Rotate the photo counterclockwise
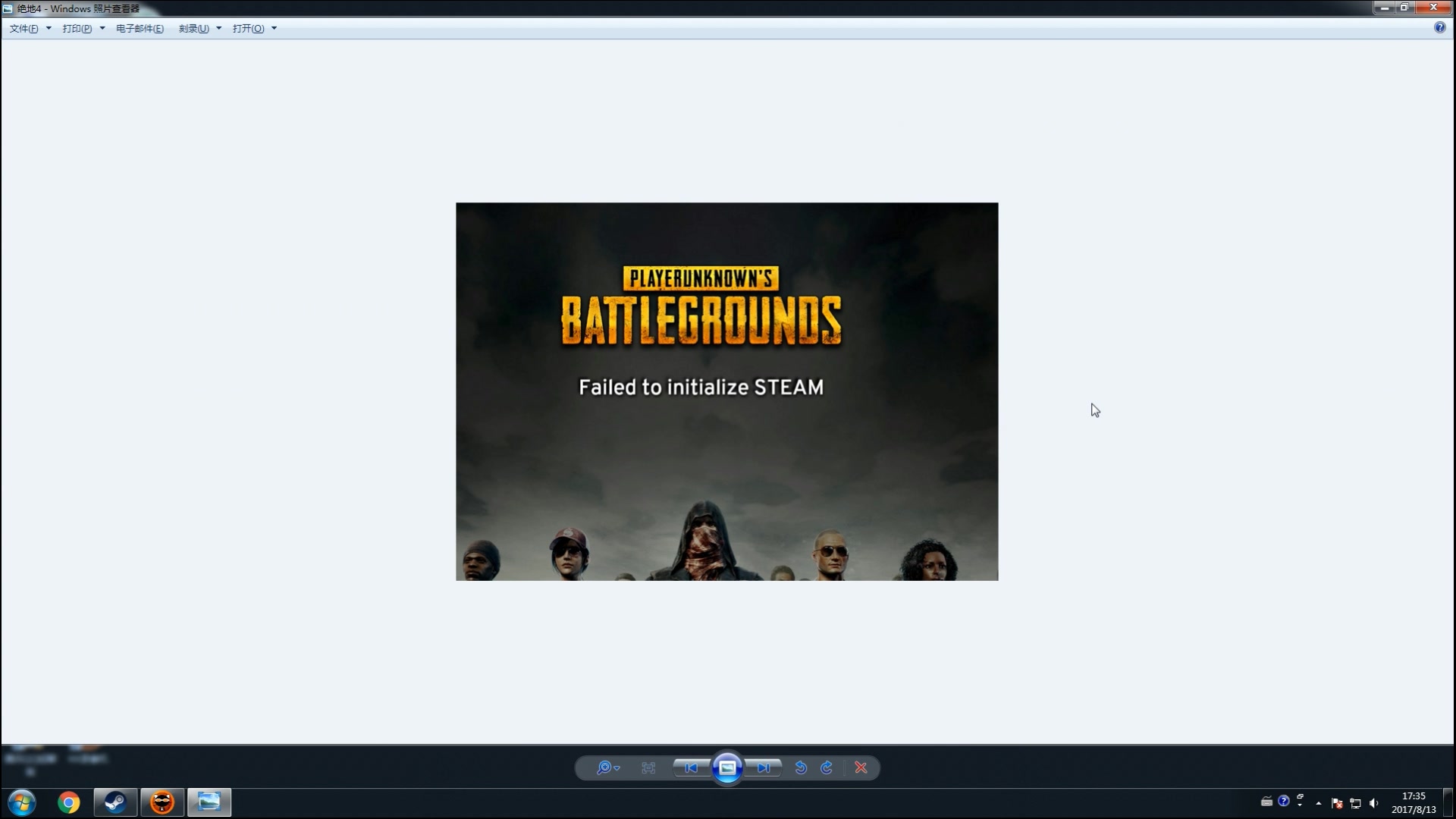Viewport: 1456px width, 819px height. 801,768
